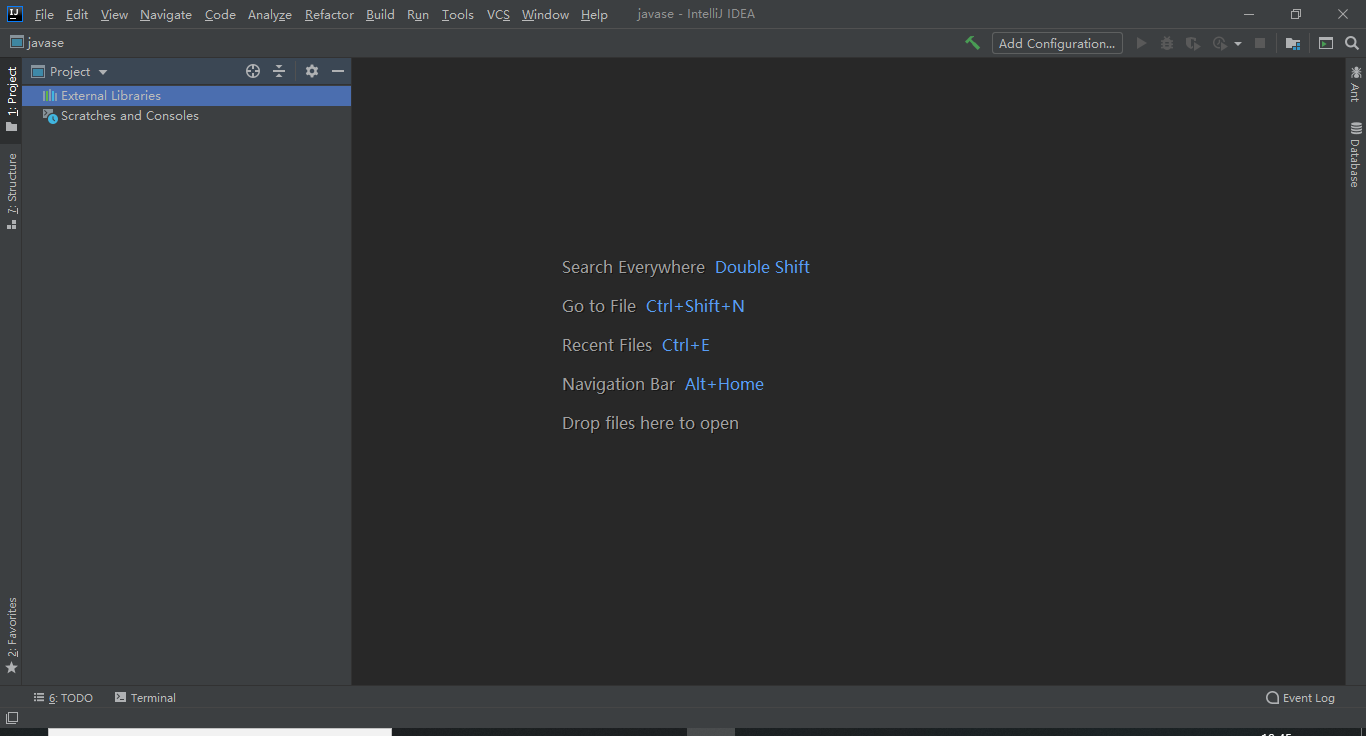The width and height of the screenshot is (1366, 736).
Task: Open the Event Log
Action: (x=1300, y=698)
